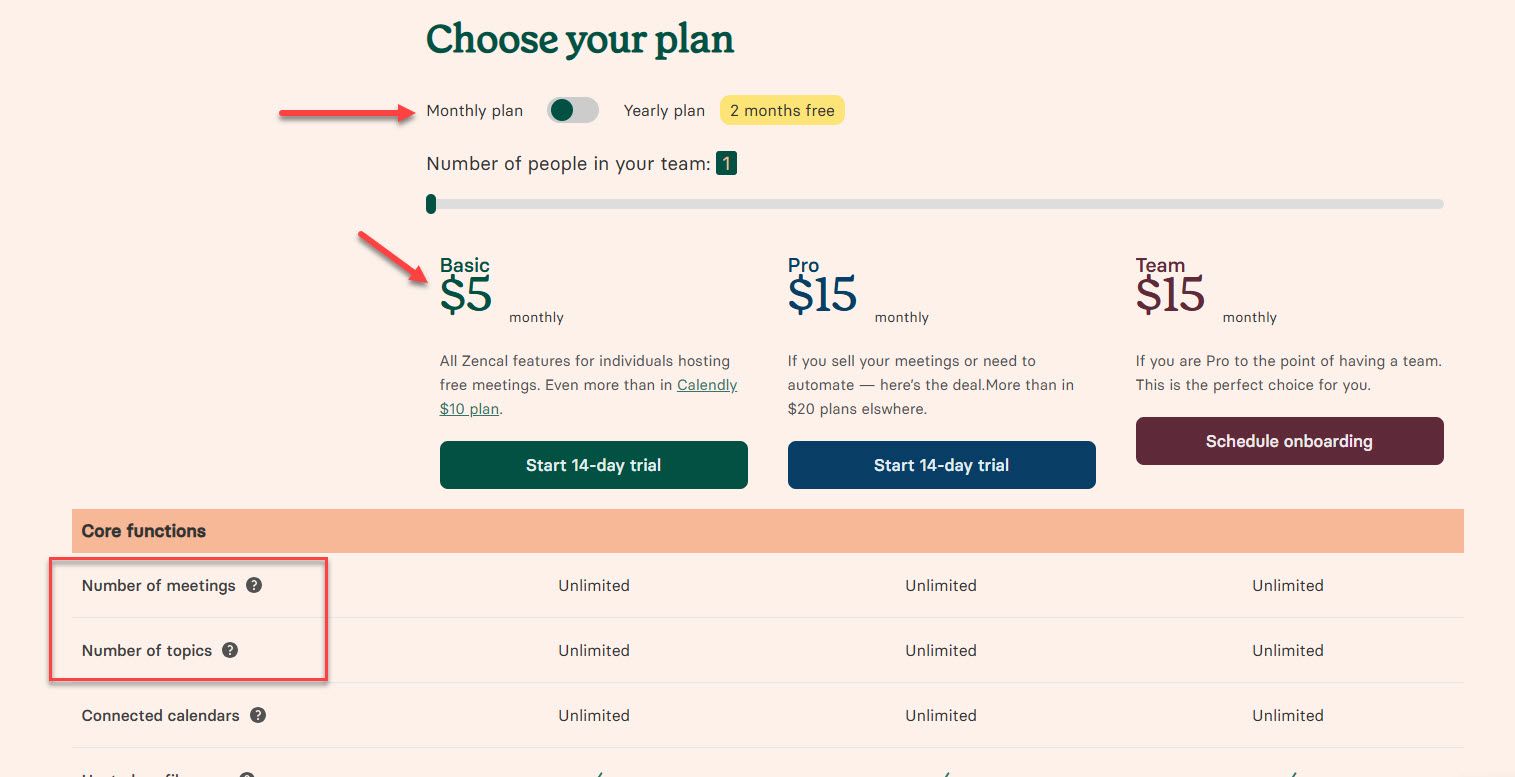Viewport: 1515px width, 777px height.
Task: Open help tooltip for Number of meetings
Action: point(254,585)
